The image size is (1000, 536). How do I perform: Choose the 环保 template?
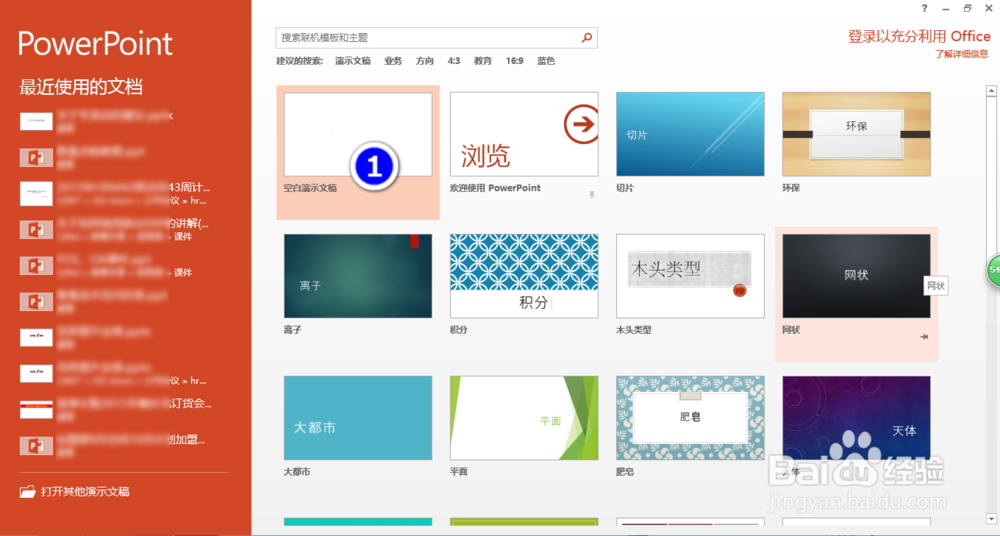click(x=857, y=134)
